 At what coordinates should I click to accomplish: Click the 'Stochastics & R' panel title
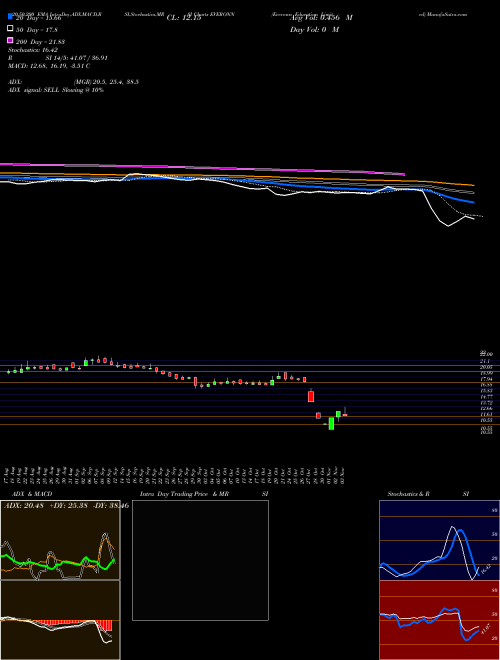point(409,494)
